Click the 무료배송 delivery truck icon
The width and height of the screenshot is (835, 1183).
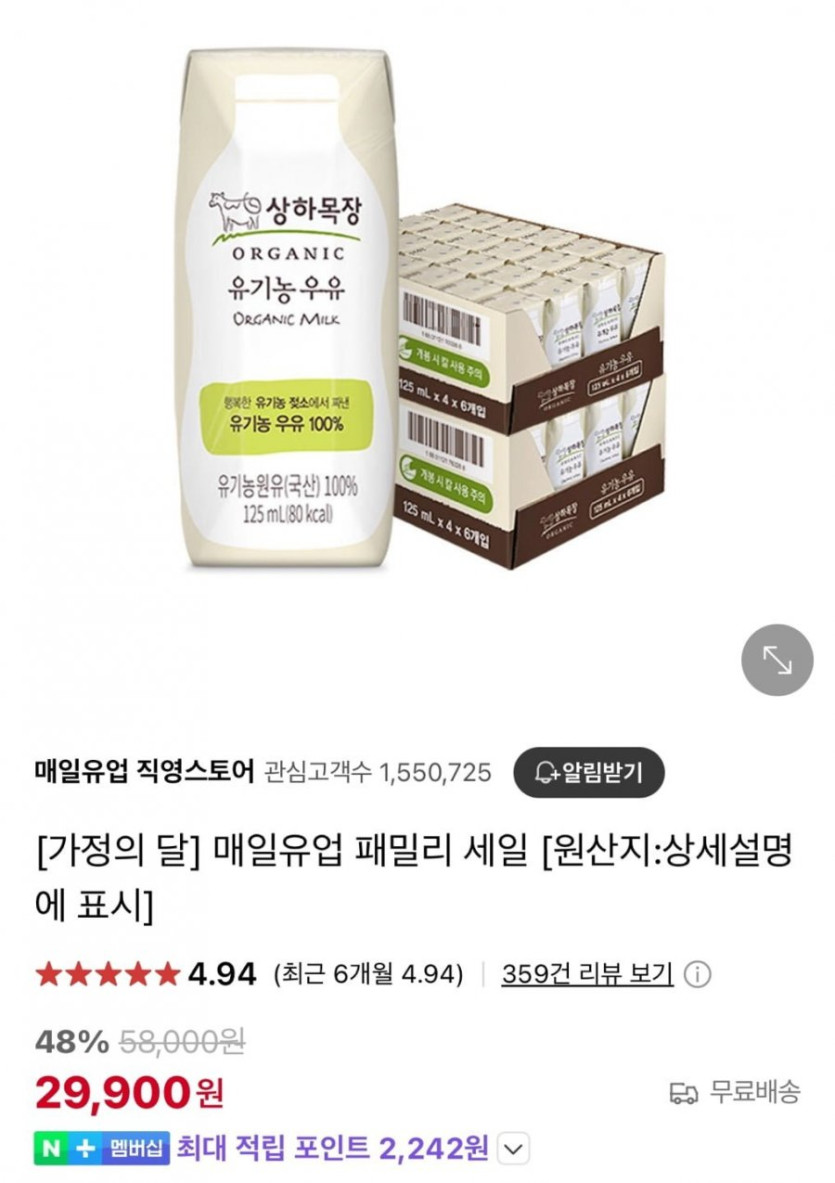point(683,1092)
